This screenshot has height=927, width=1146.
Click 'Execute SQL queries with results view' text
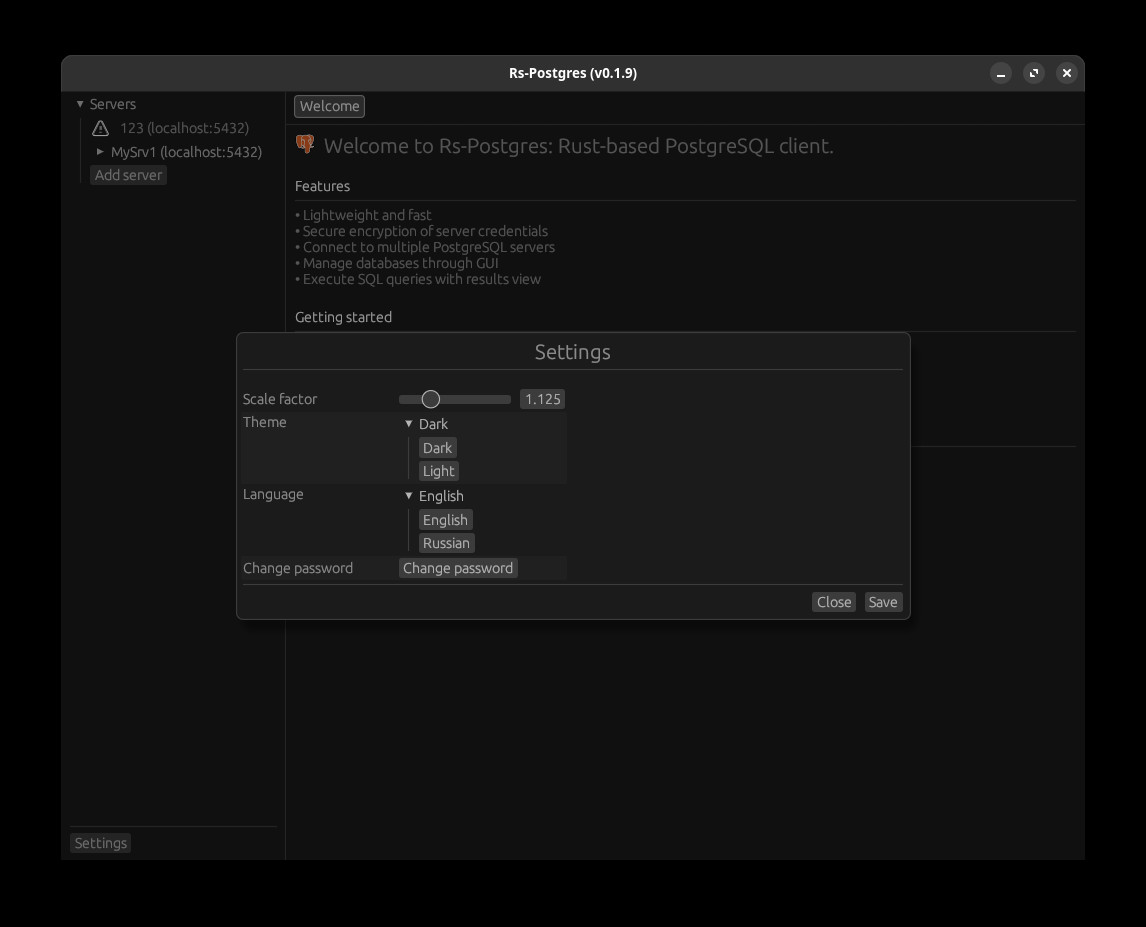(x=422, y=279)
